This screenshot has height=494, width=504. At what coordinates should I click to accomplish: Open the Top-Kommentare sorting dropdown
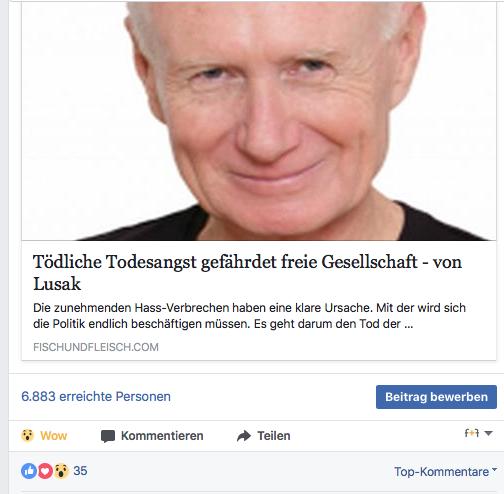(x=445, y=472)
